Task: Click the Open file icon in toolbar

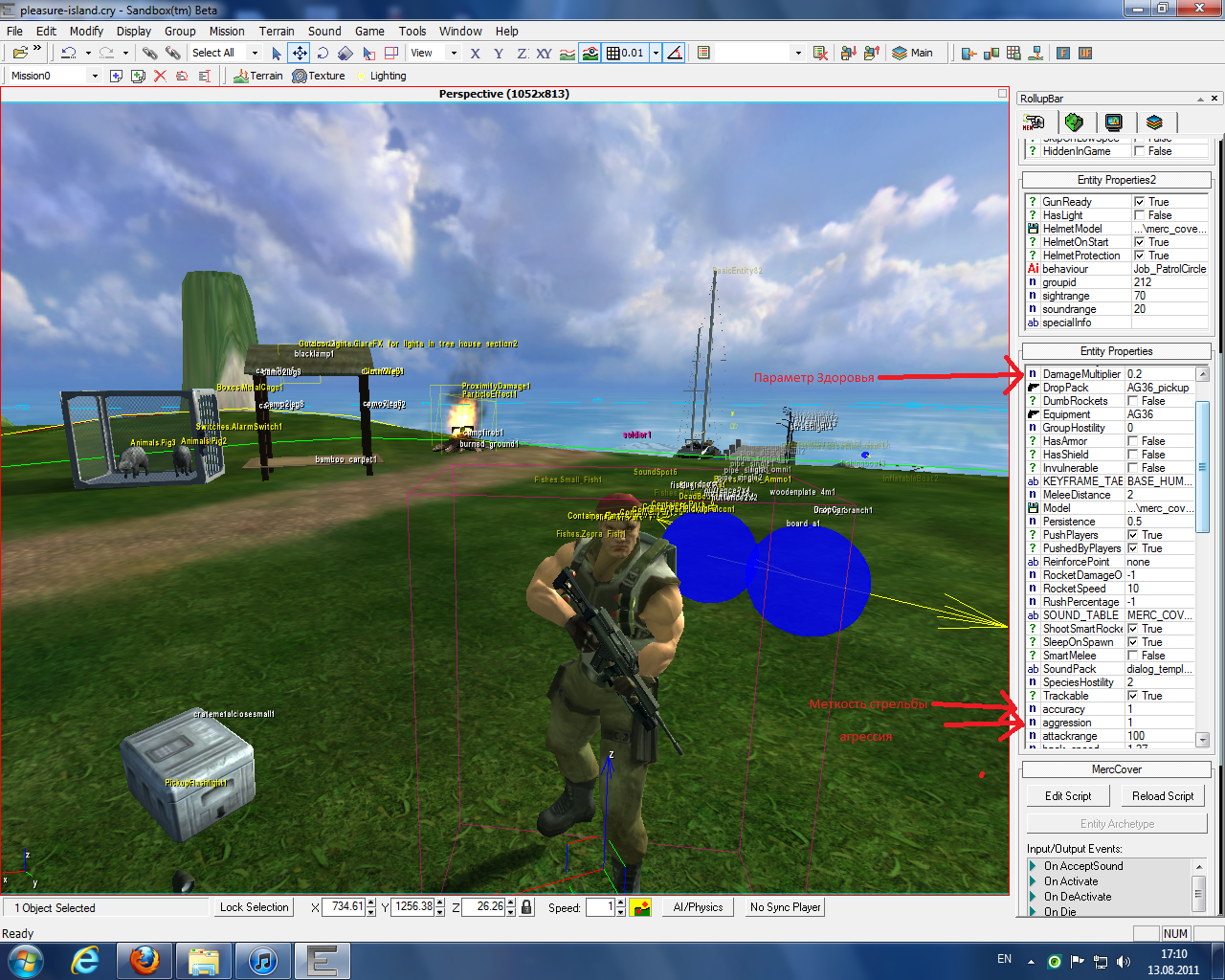Action: point(19,53)
